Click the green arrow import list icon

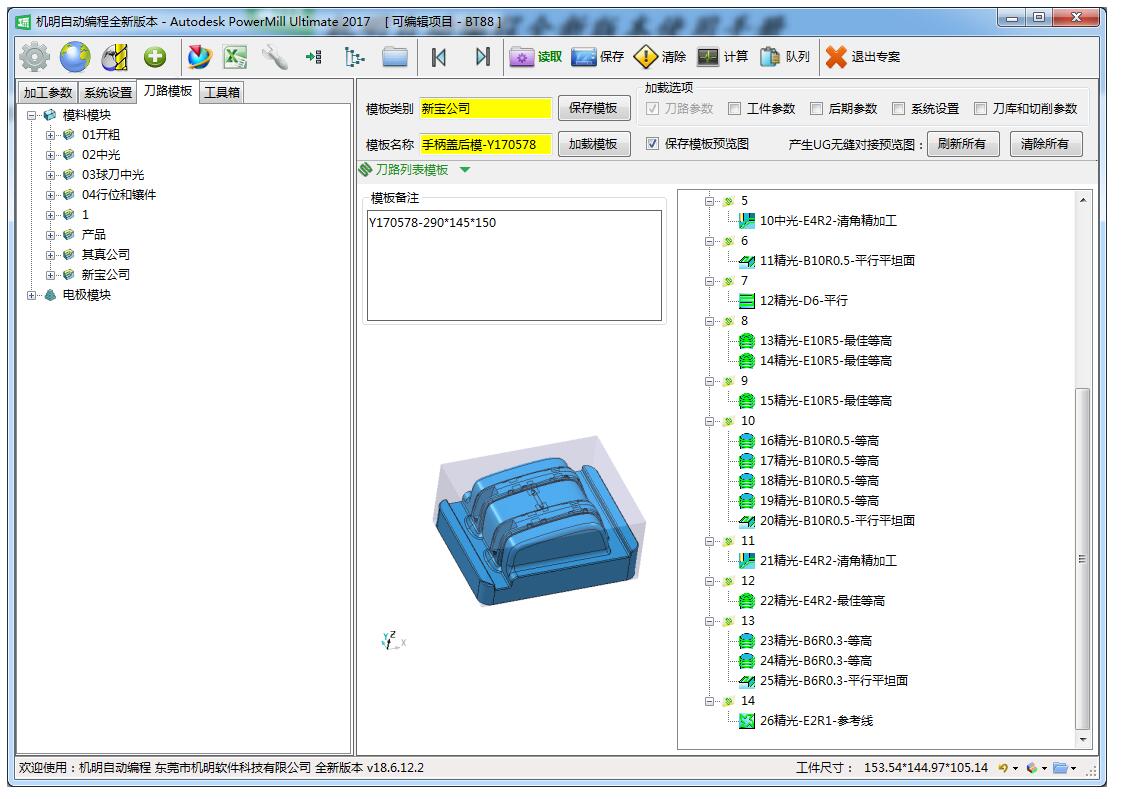tap(314, 56)
